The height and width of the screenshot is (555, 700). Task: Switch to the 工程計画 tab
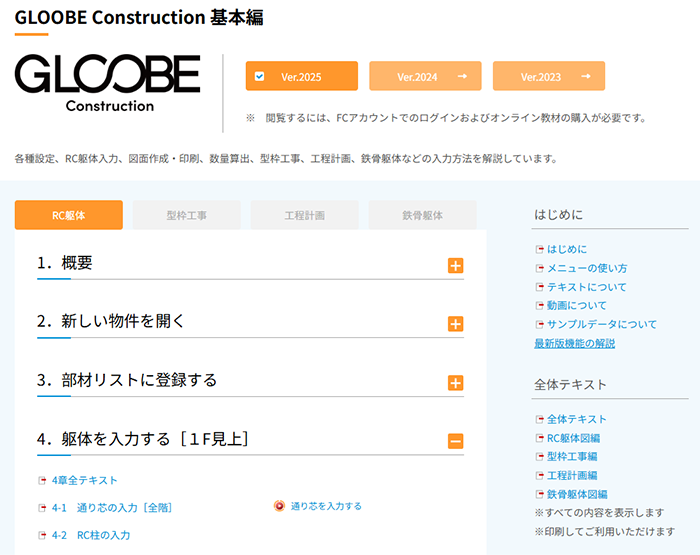click(x=304, y=215)
